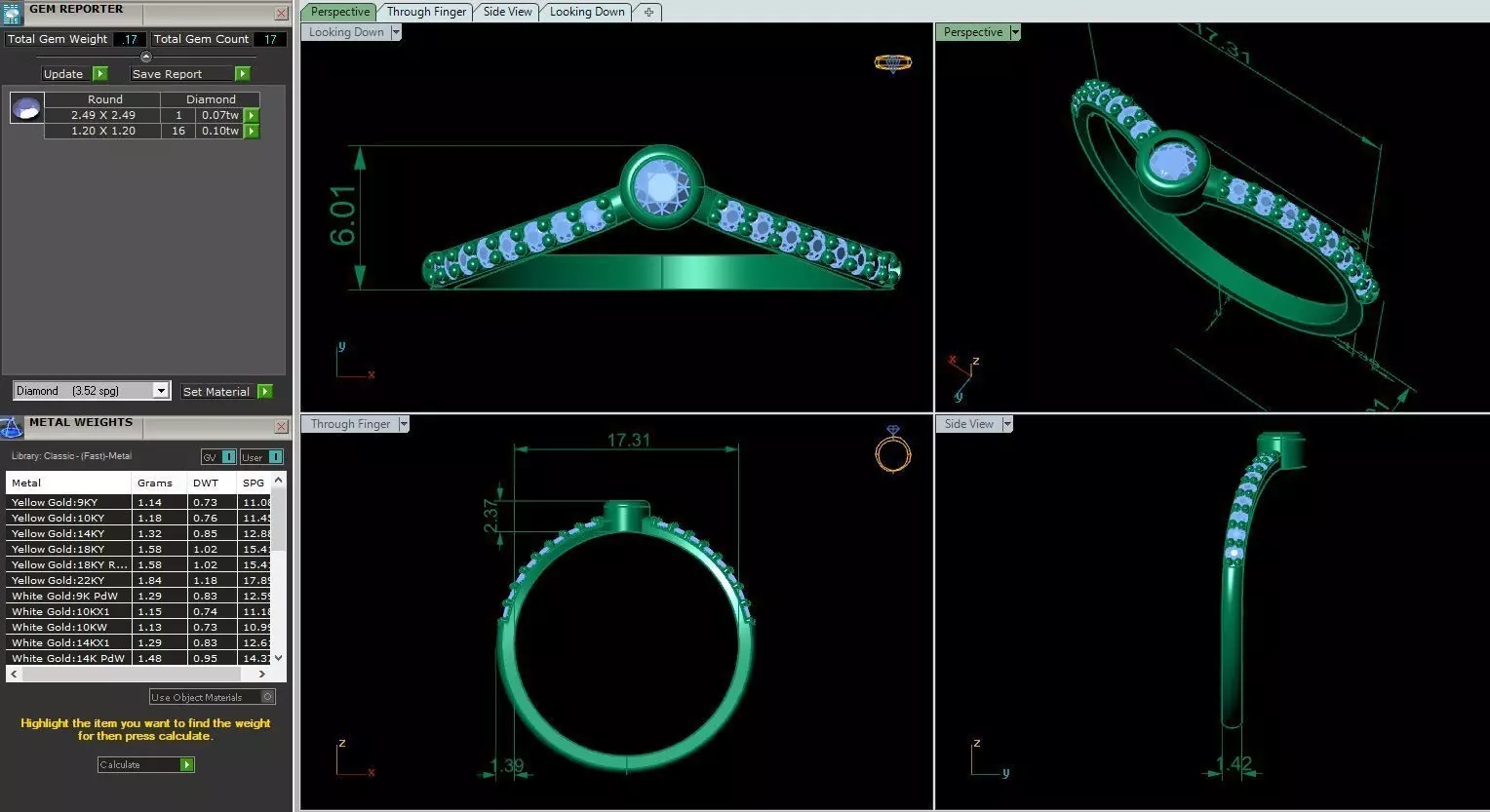Click scroll-down arrow of metal table
This screenshot has width=1490, height=812.
[279, 658]
